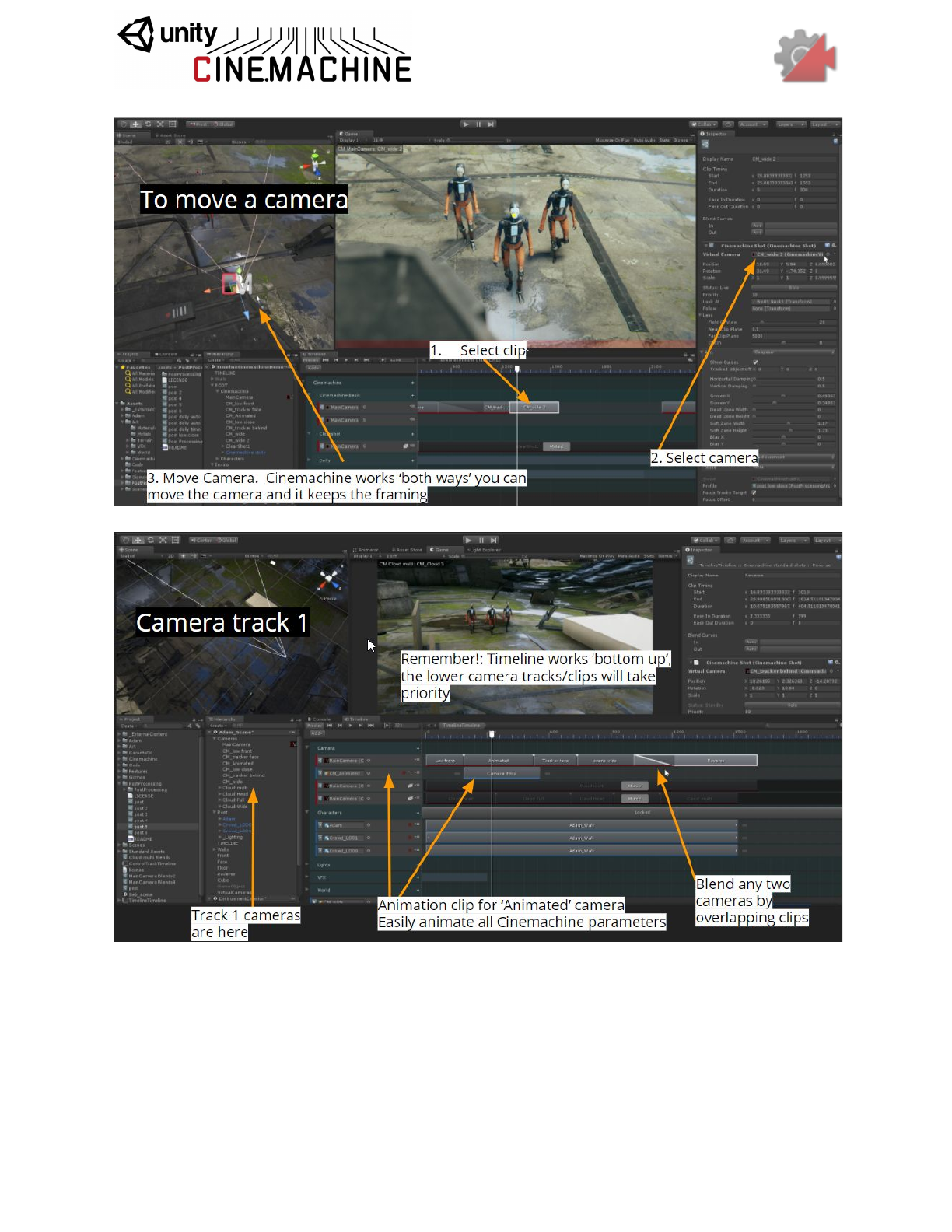This screenshot has height=1232, width=952.
Task: Select the Move tool in the lower screenshot
Action: click(138, 540)
